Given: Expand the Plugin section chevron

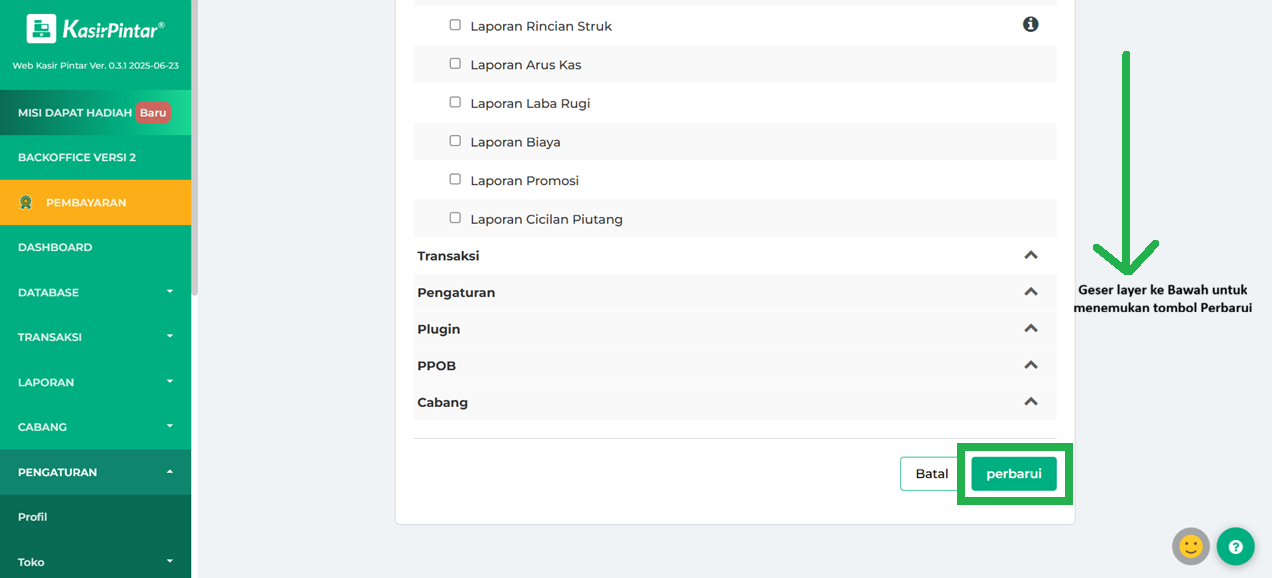Looking at the screenshot, I should point(1031,328).
